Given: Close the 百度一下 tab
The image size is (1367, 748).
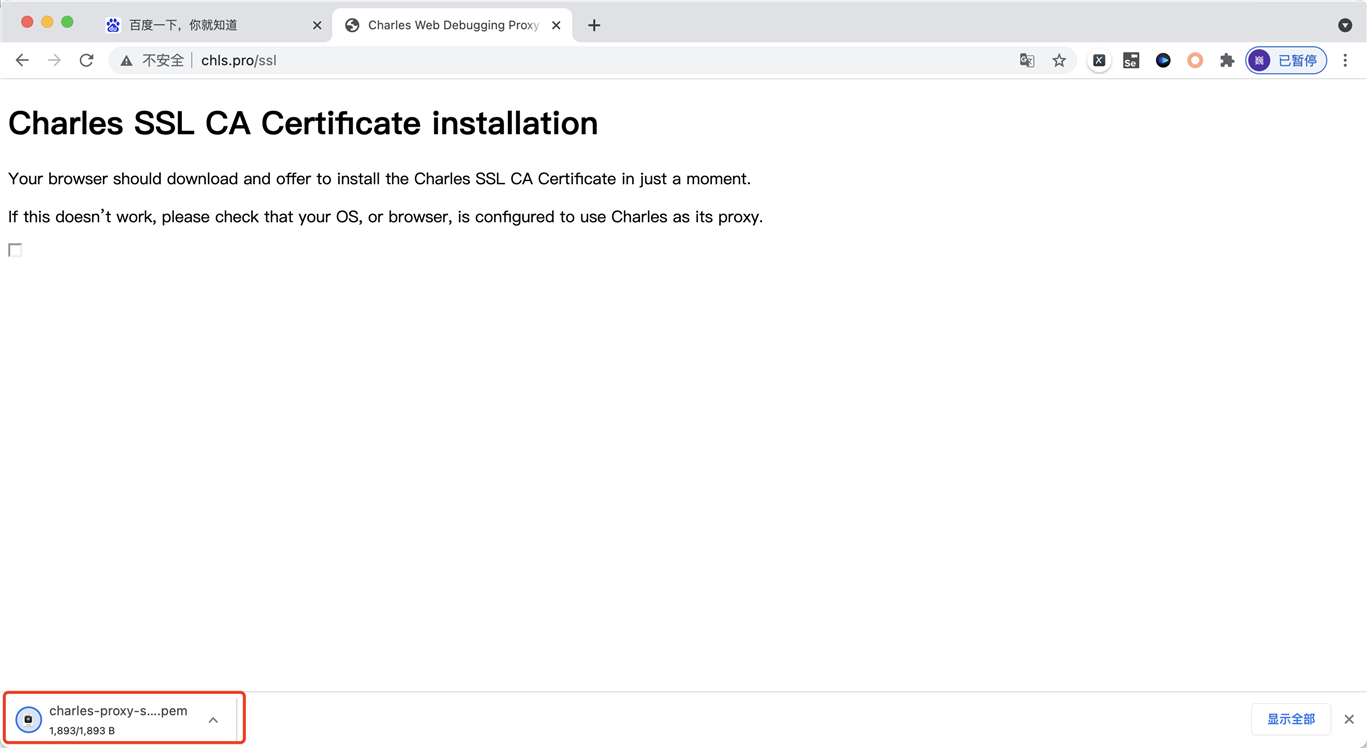Looking at the screenshot, I should coord(317,25).
